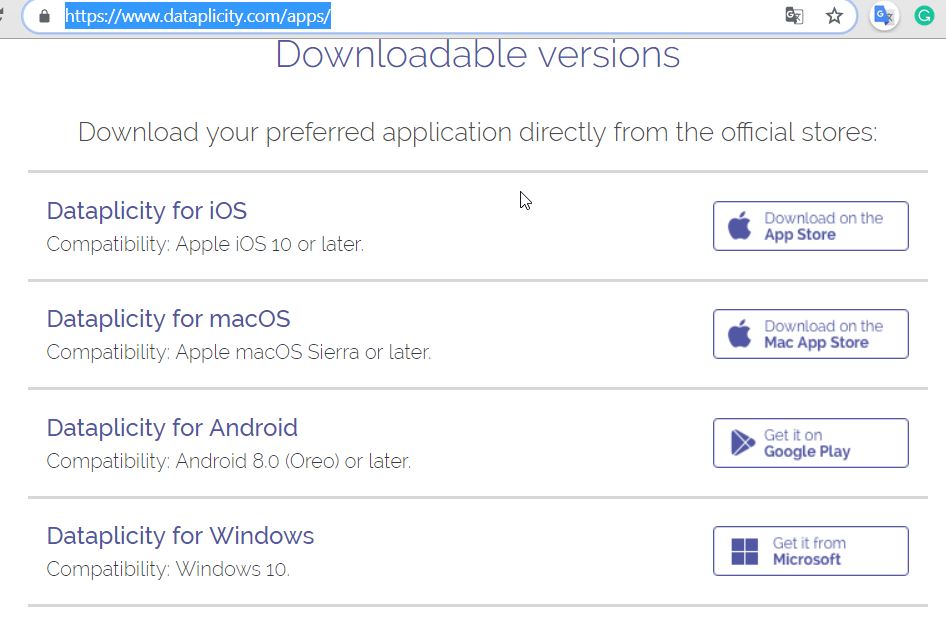This screenshot has height=623, width=946.
Task: Click the Apple logo in the App Store button
Action: coord(739,225)
